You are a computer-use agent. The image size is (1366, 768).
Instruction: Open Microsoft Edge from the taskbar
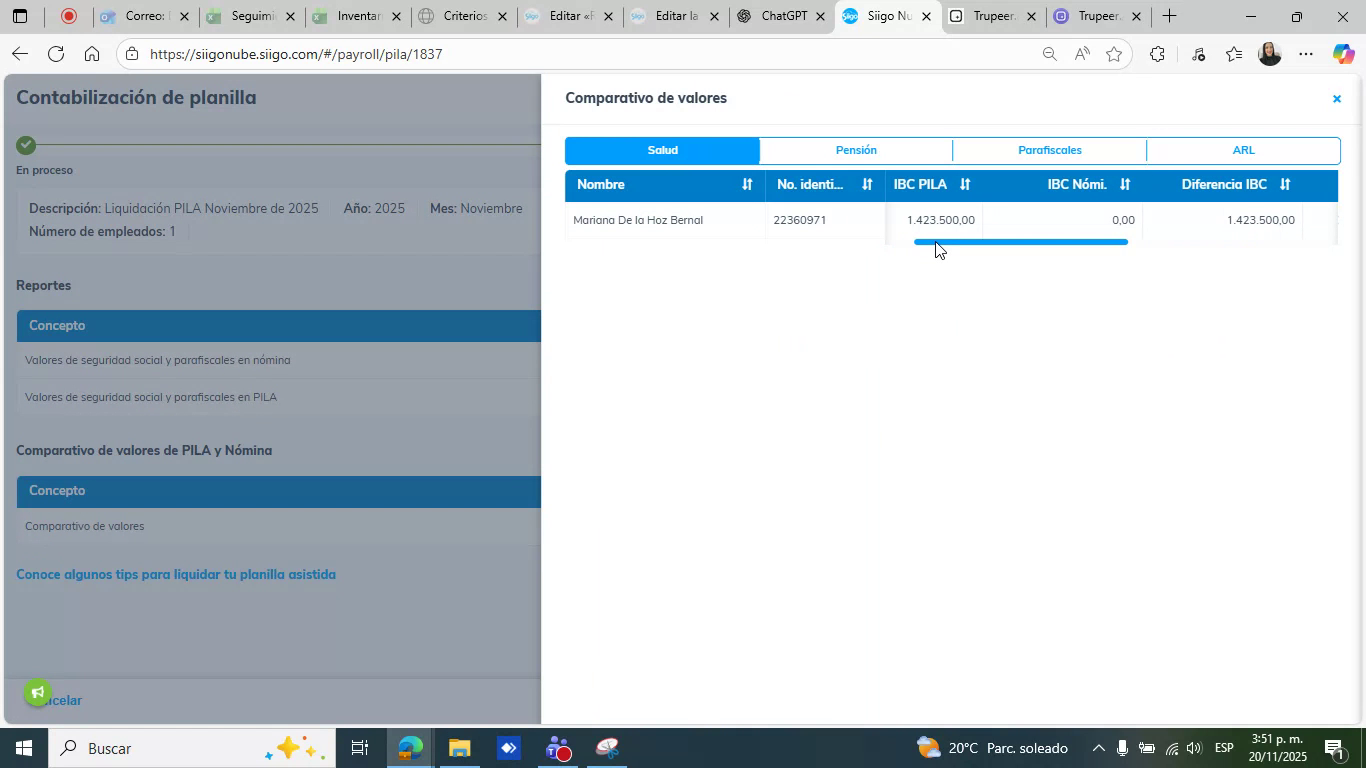coord(411,748)
